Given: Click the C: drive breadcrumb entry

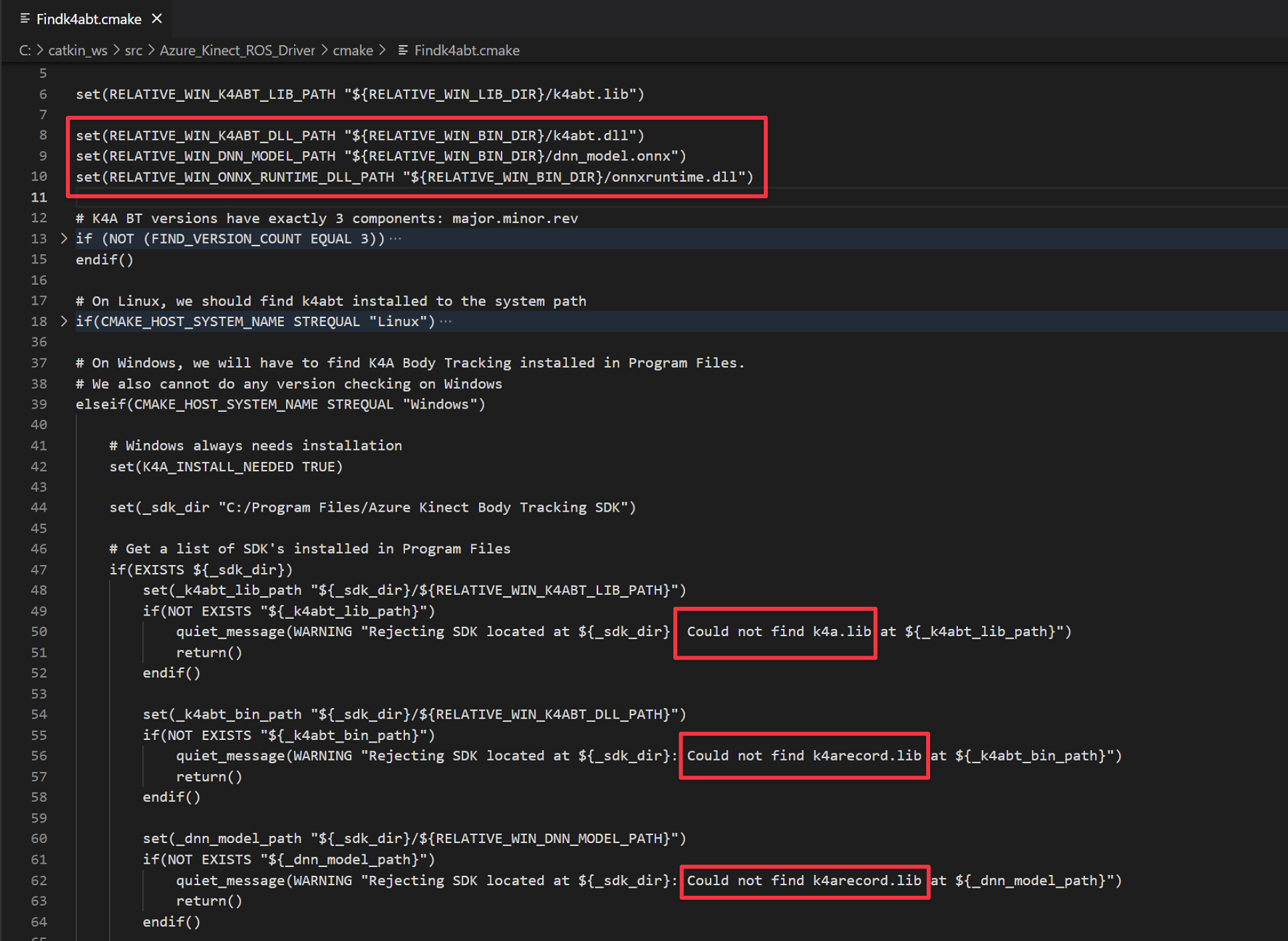Looking at the screenshot, I should (25, 50).
